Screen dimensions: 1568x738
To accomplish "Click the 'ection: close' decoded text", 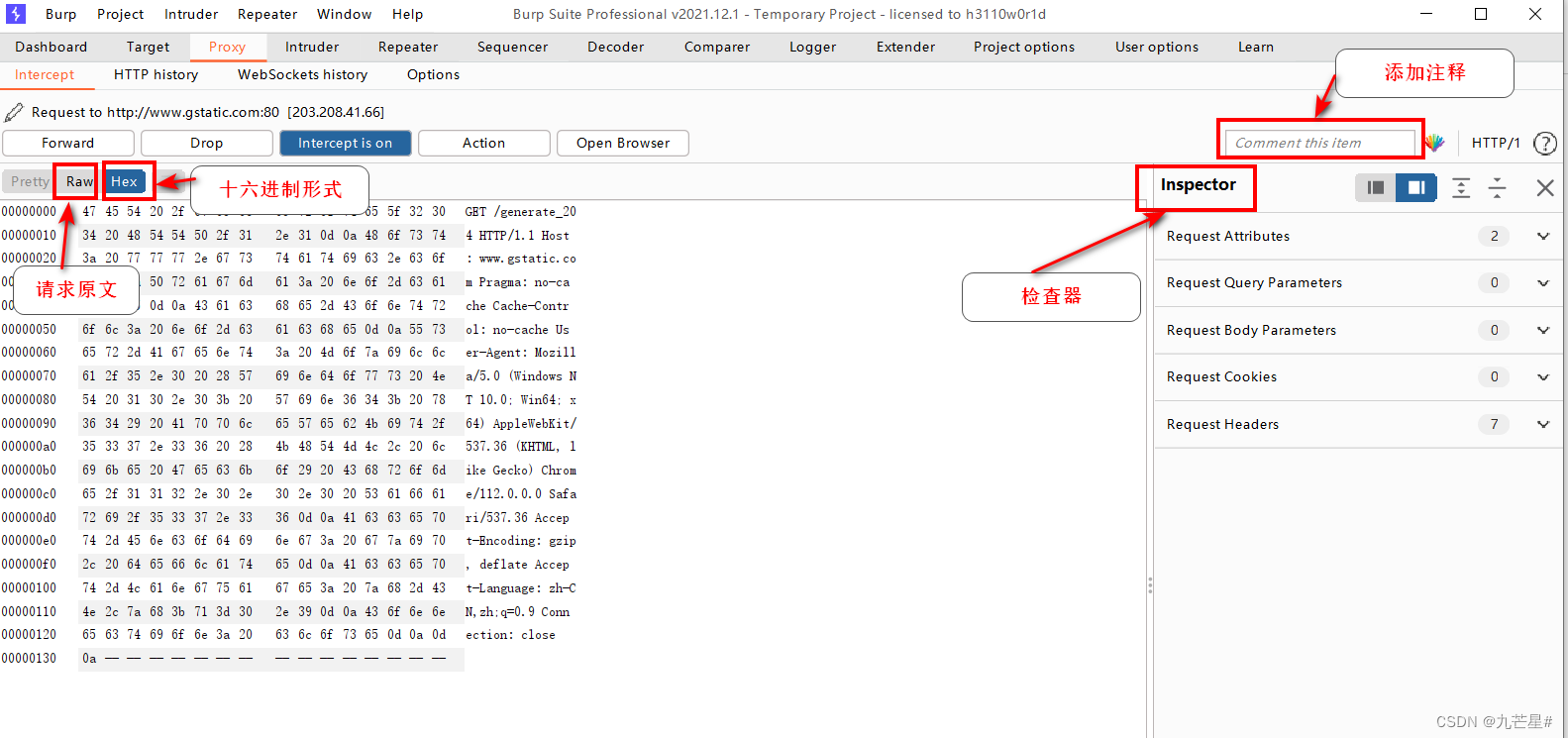I will (510, 635).
